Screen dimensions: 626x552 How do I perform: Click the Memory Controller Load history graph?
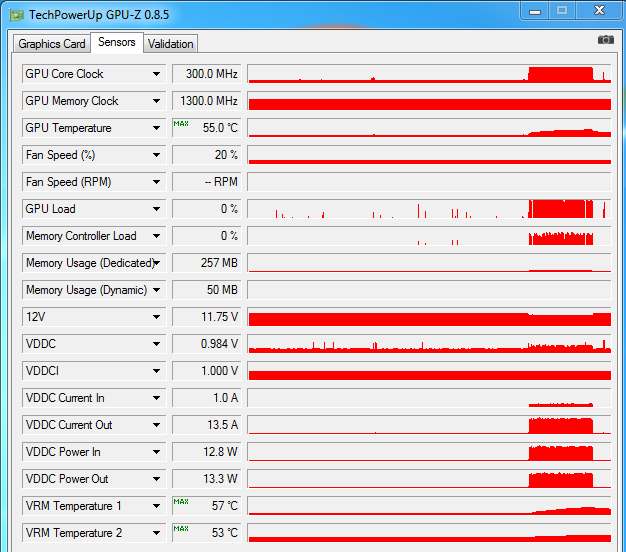click(x=429, y=236)
